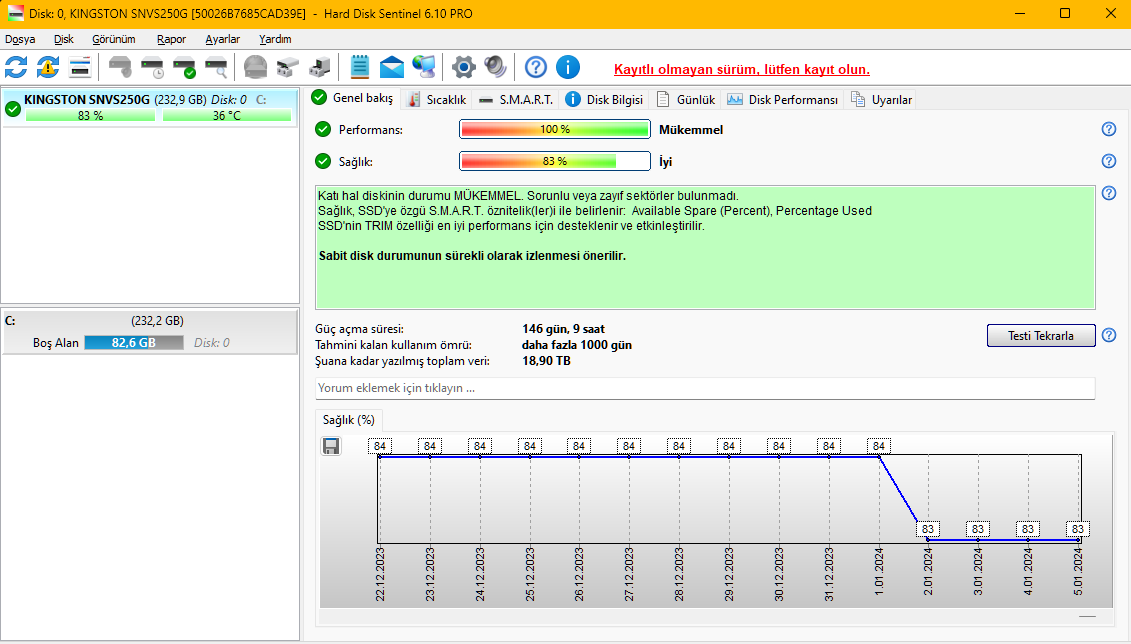This screenshot has width=1131, height=644.
Task: Open the Rapor menu
Action: click(x=171, y=39)
